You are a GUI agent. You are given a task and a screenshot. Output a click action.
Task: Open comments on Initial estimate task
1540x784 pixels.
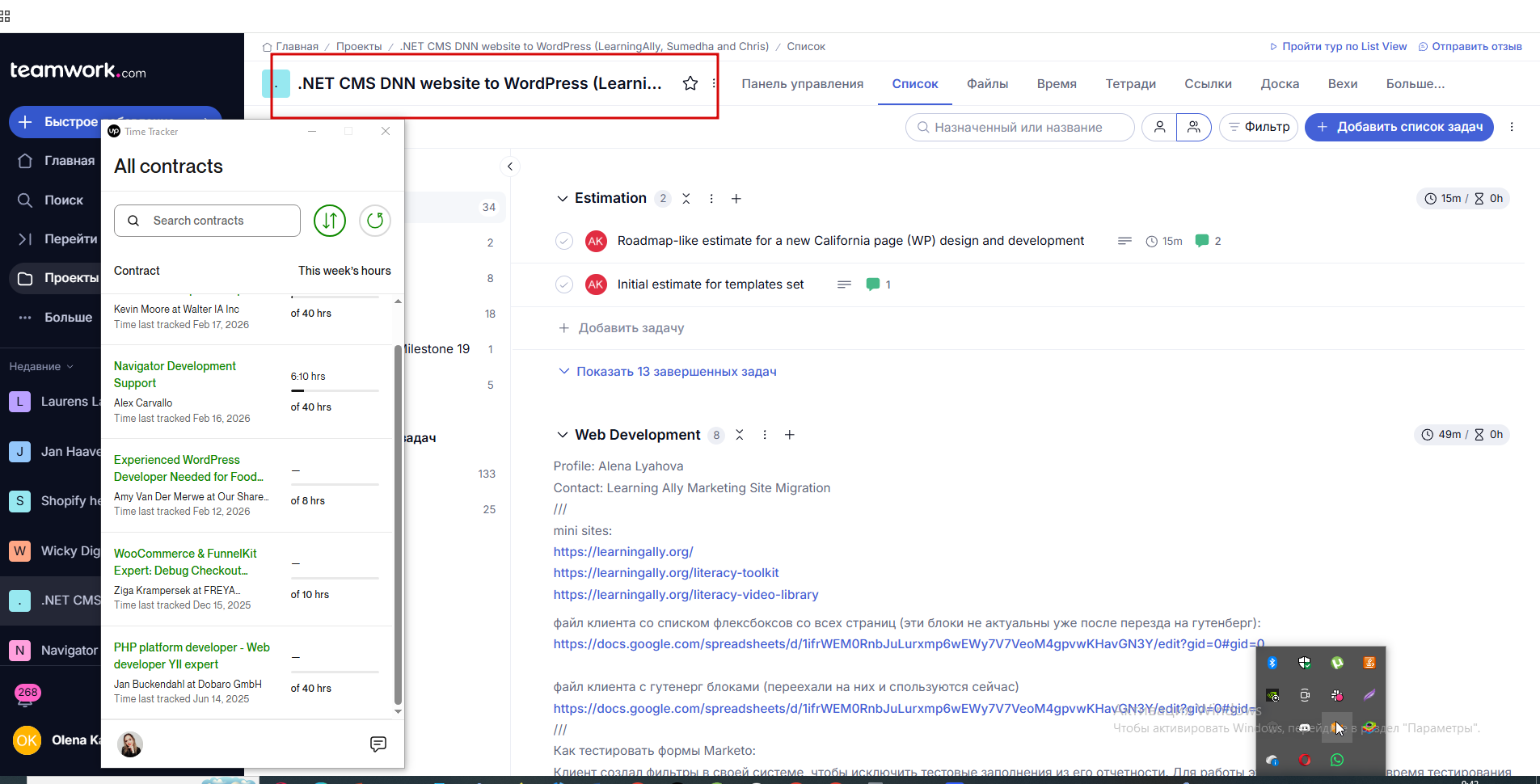pyautogui.click(x=878, y=285)
